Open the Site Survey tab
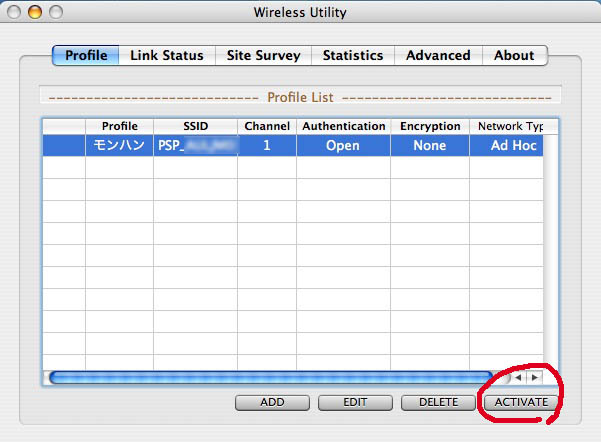The height and width of the screenshot is (442, 601). pos(263,56)
